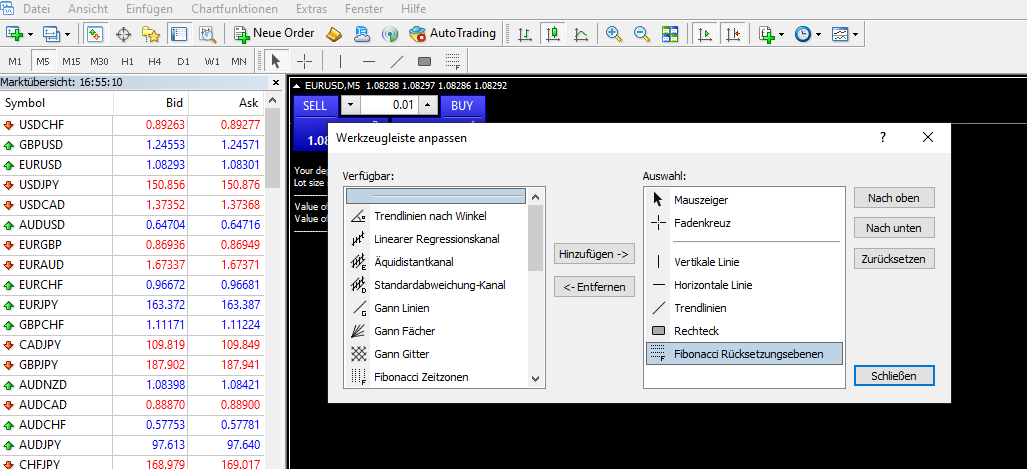1027x469 pixels.
Task: Reset toolbar with Zurücksetzen button
Action: [x=894, y=259]
